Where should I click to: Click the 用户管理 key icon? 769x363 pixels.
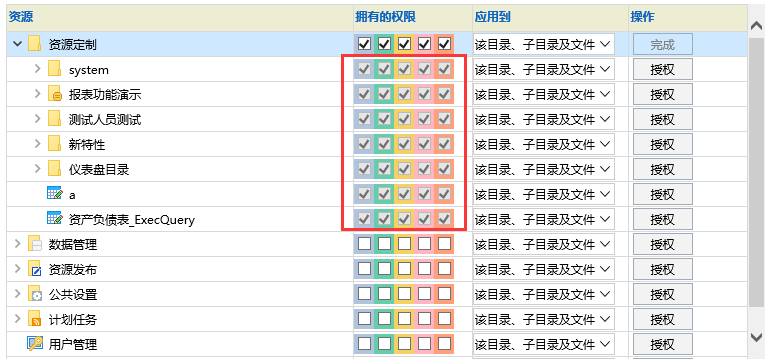pyautogui.click(x=35, y=344)
